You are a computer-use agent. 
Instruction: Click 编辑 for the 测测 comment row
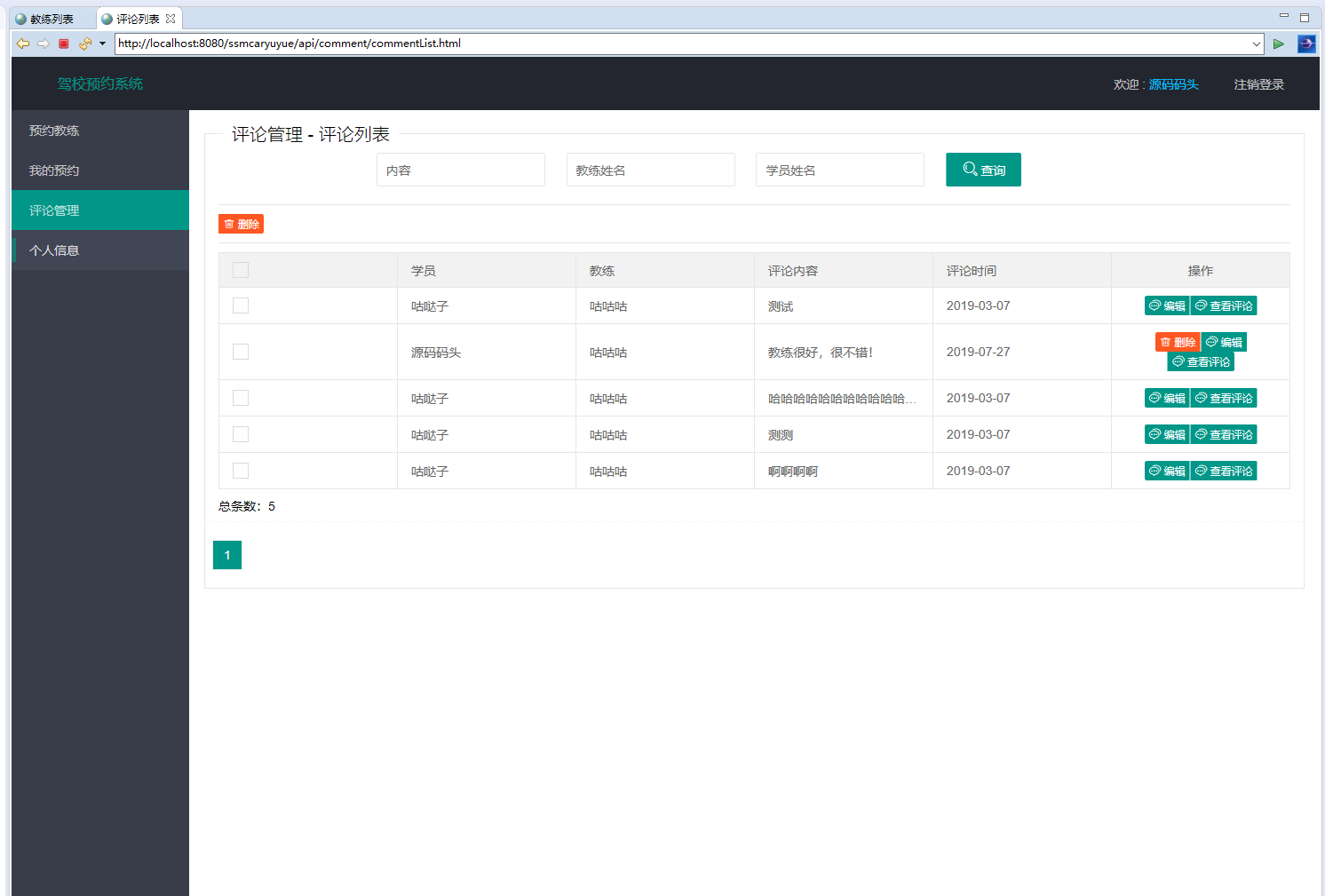1167,434
